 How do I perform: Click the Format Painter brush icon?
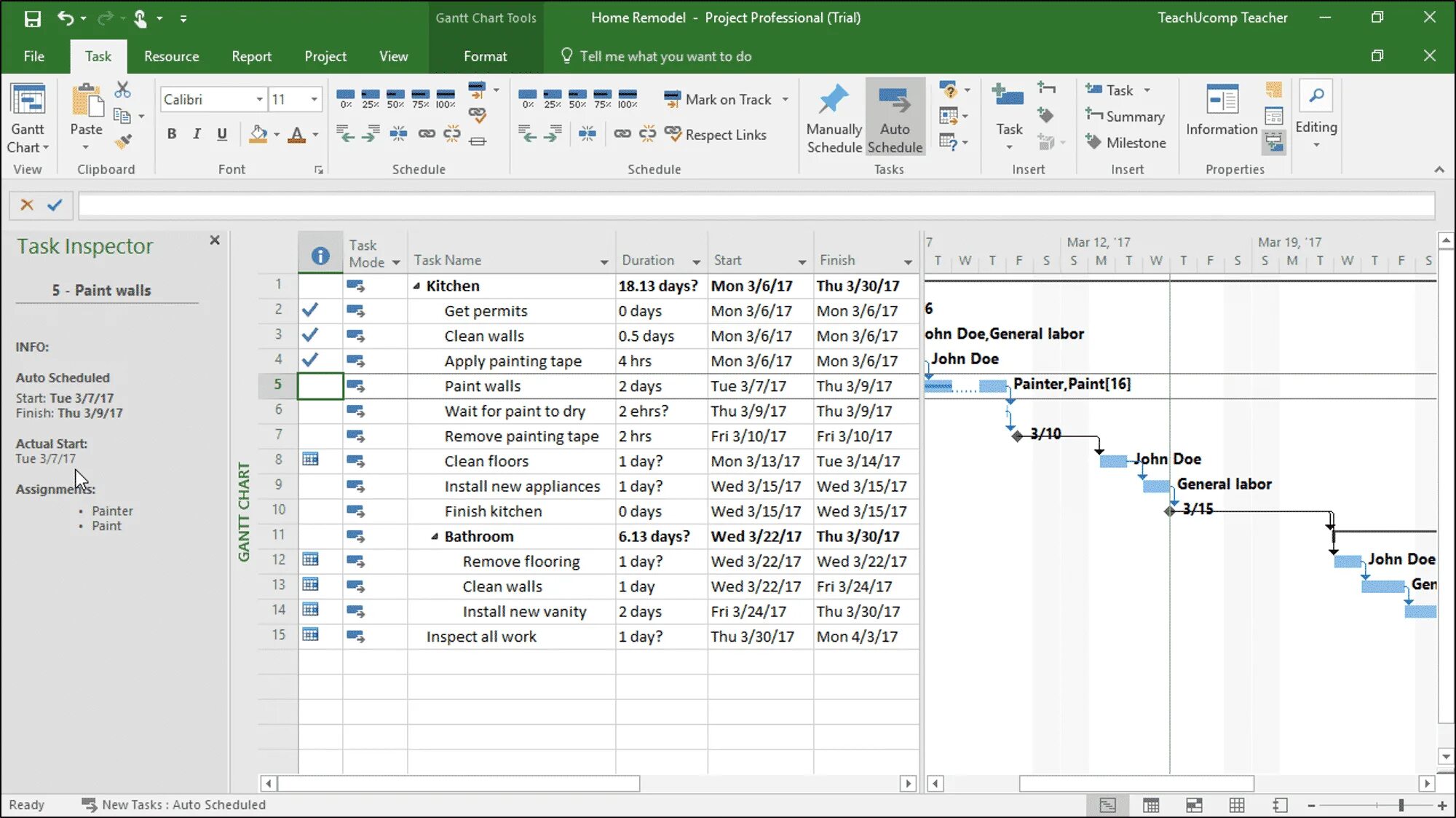(124, 141)
